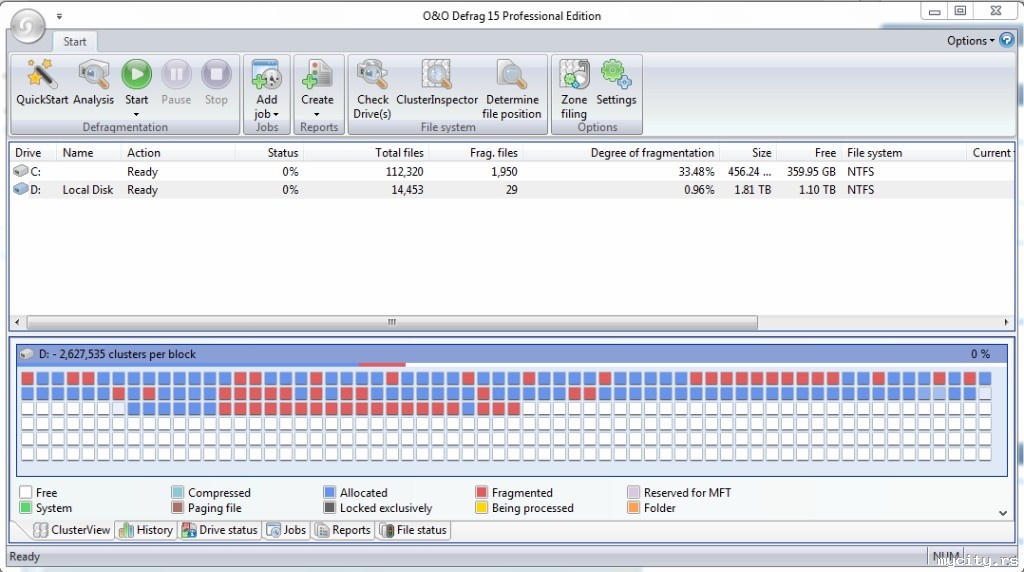Sort by the Size column header
The height and width of the screenshot is (572, 1024).
(x=747, y=153)
